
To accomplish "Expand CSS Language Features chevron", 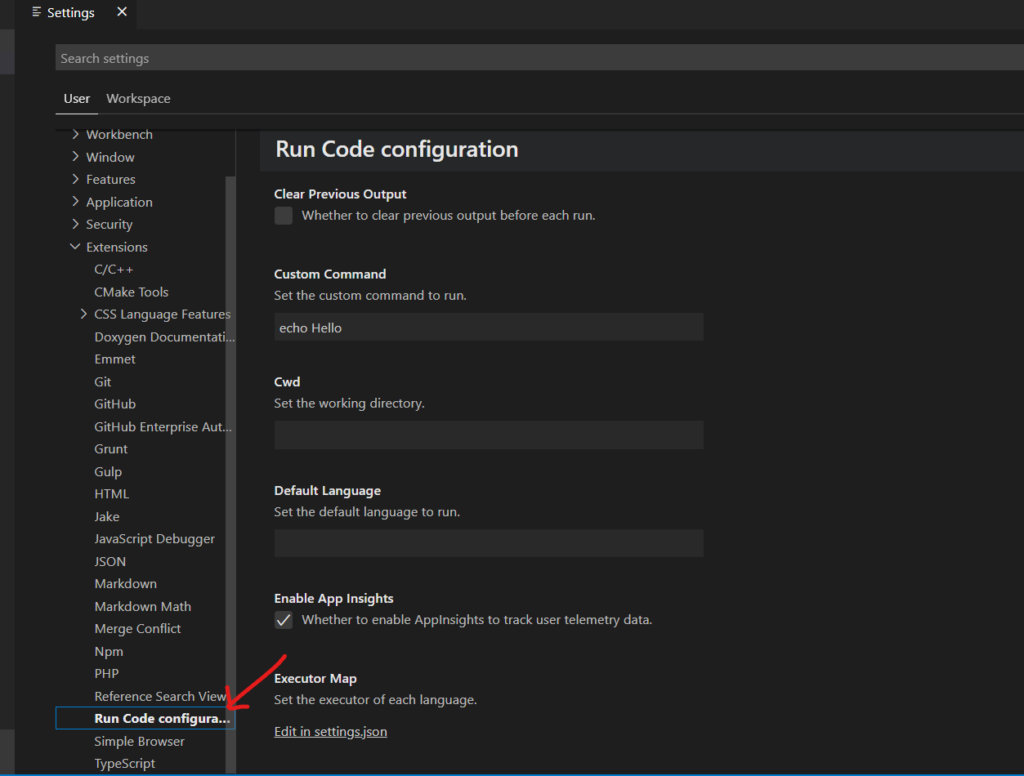I will click(84, 314).
